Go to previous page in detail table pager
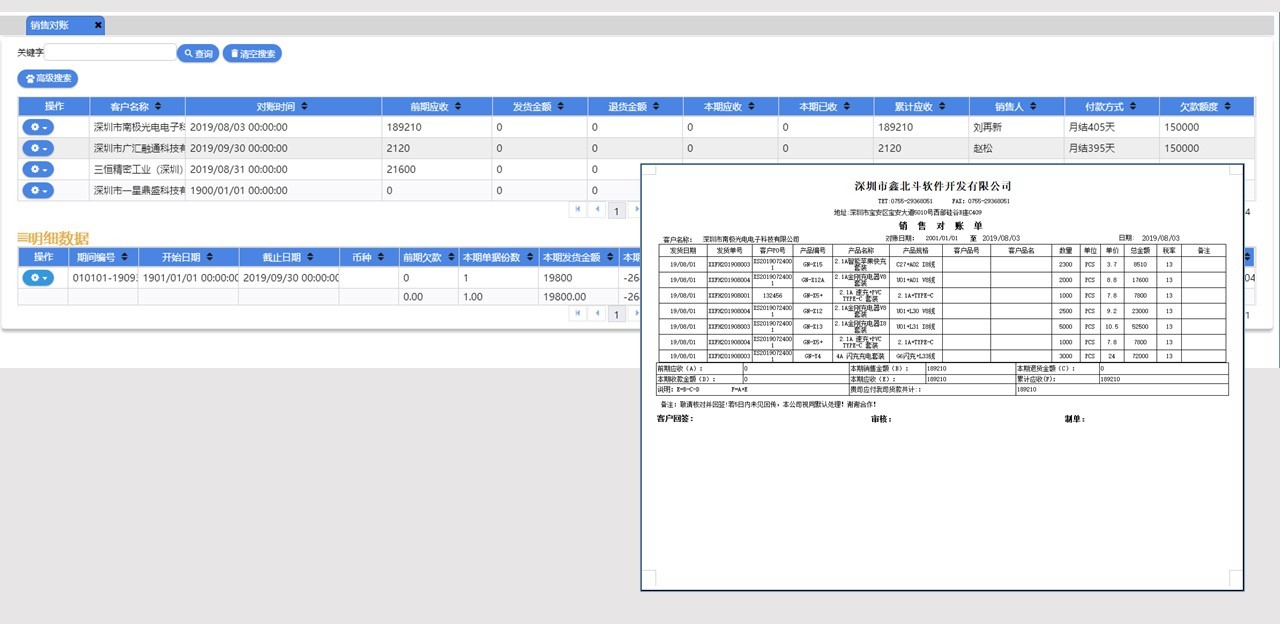This screenshot has width=1280, height=624. click(x=598, y=314)
